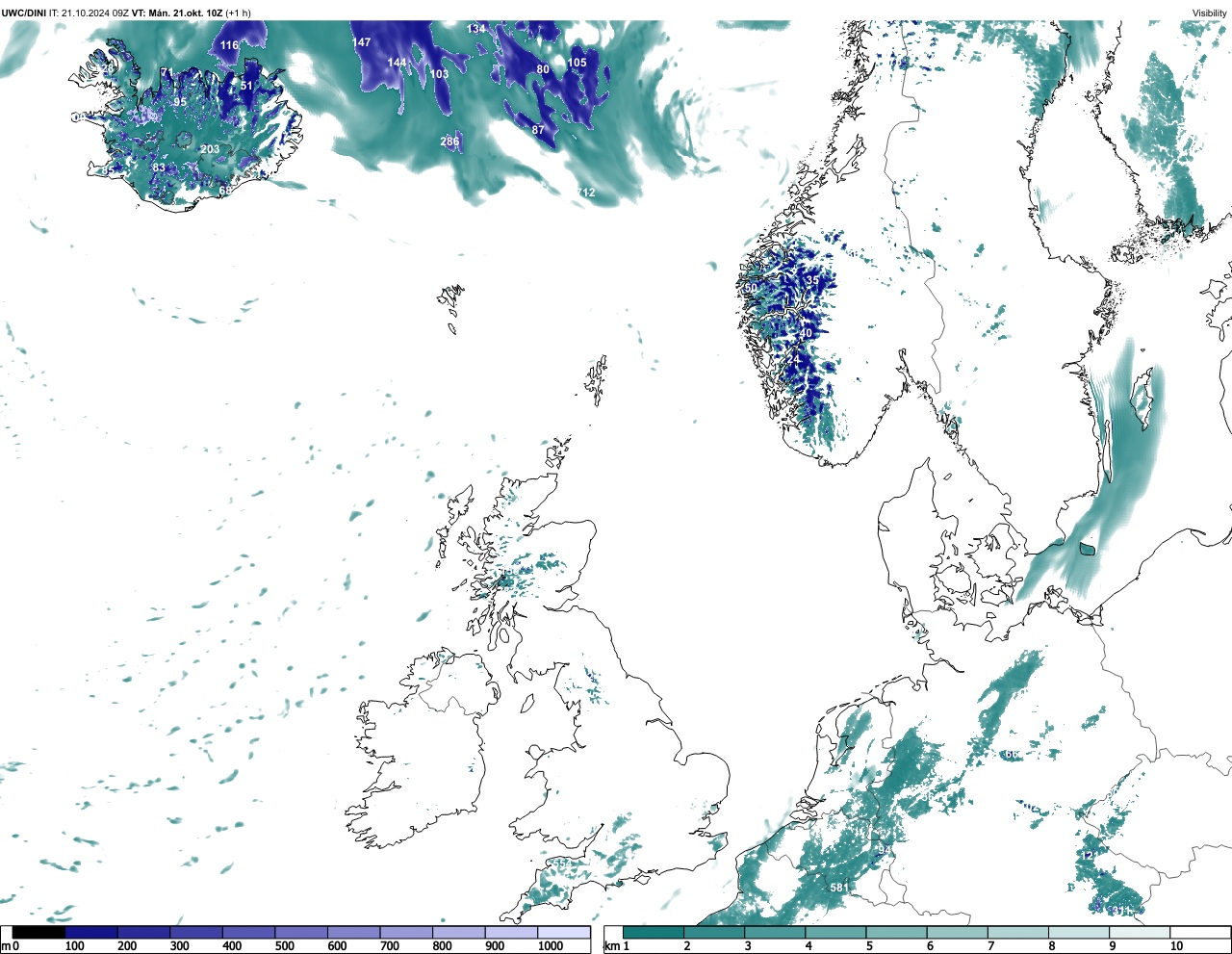Image resolution: width=1232 pixels, height=954 pixels.
Task: Click the "VT: Mán. 21.okt. 10Z" valid time text
Action: [x=177, y=13]
